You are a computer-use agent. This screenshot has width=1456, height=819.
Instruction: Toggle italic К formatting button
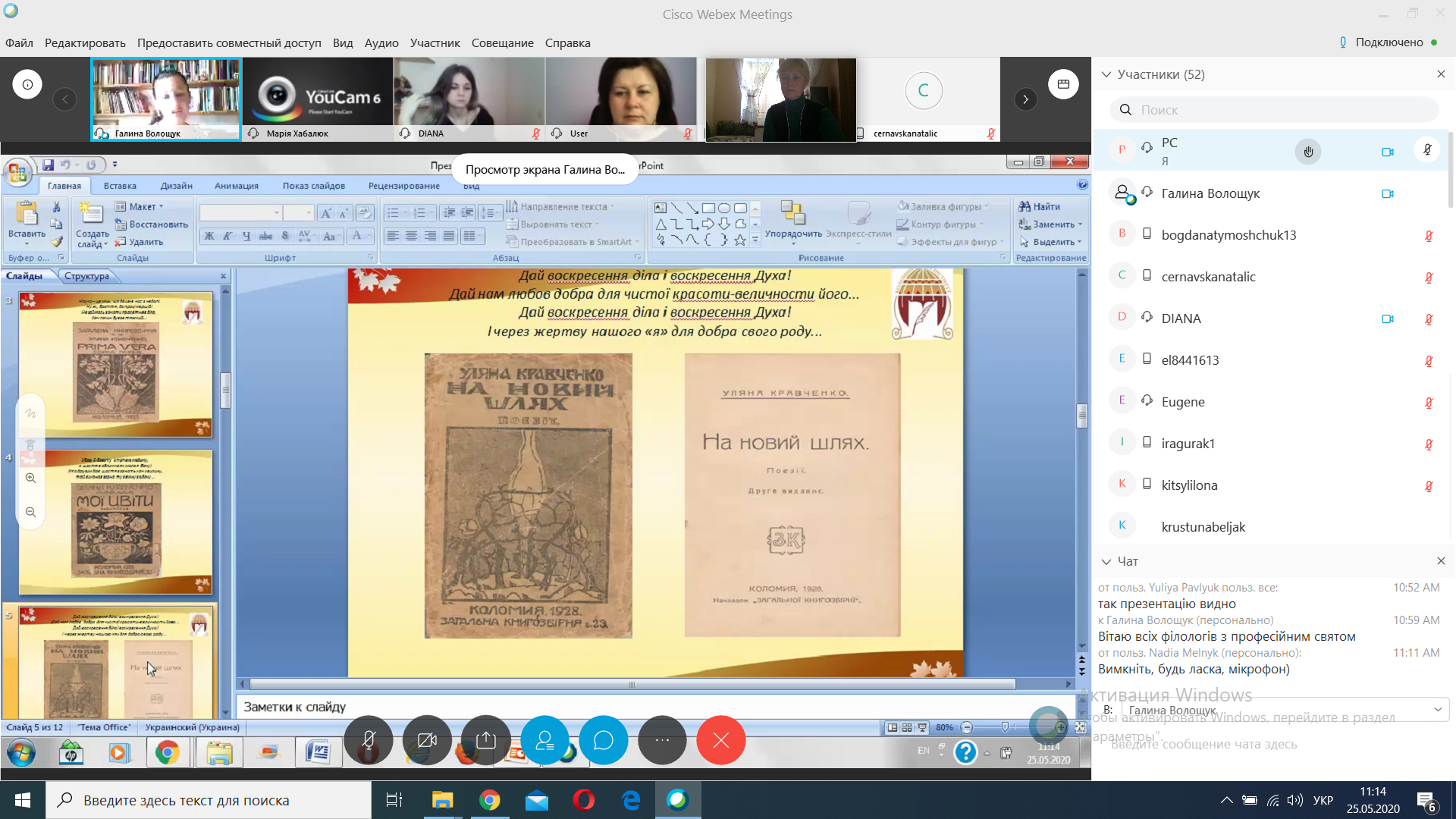pyautogui.click(x=227, y=236)
